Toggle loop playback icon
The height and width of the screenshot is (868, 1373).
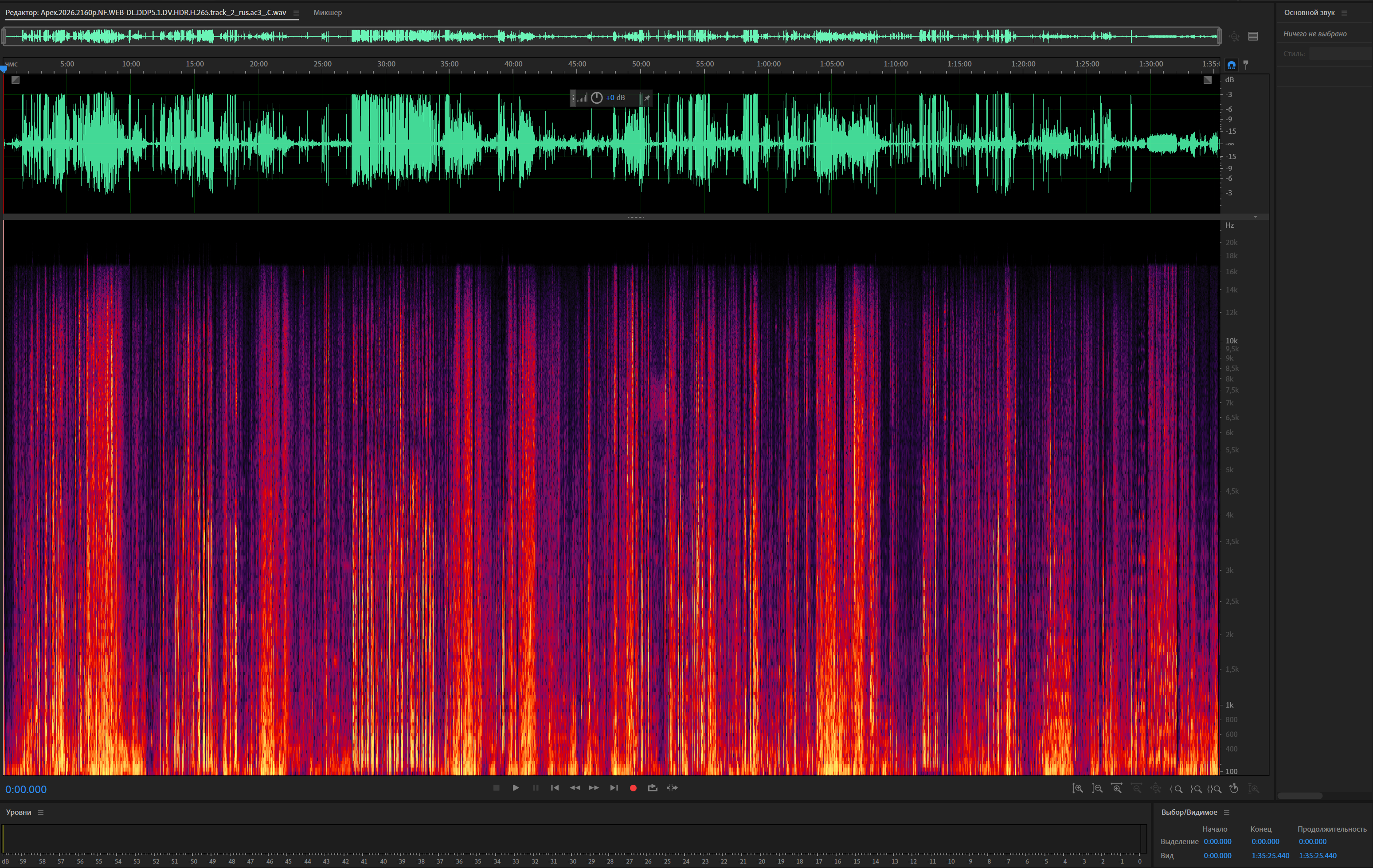coord(652,788)
